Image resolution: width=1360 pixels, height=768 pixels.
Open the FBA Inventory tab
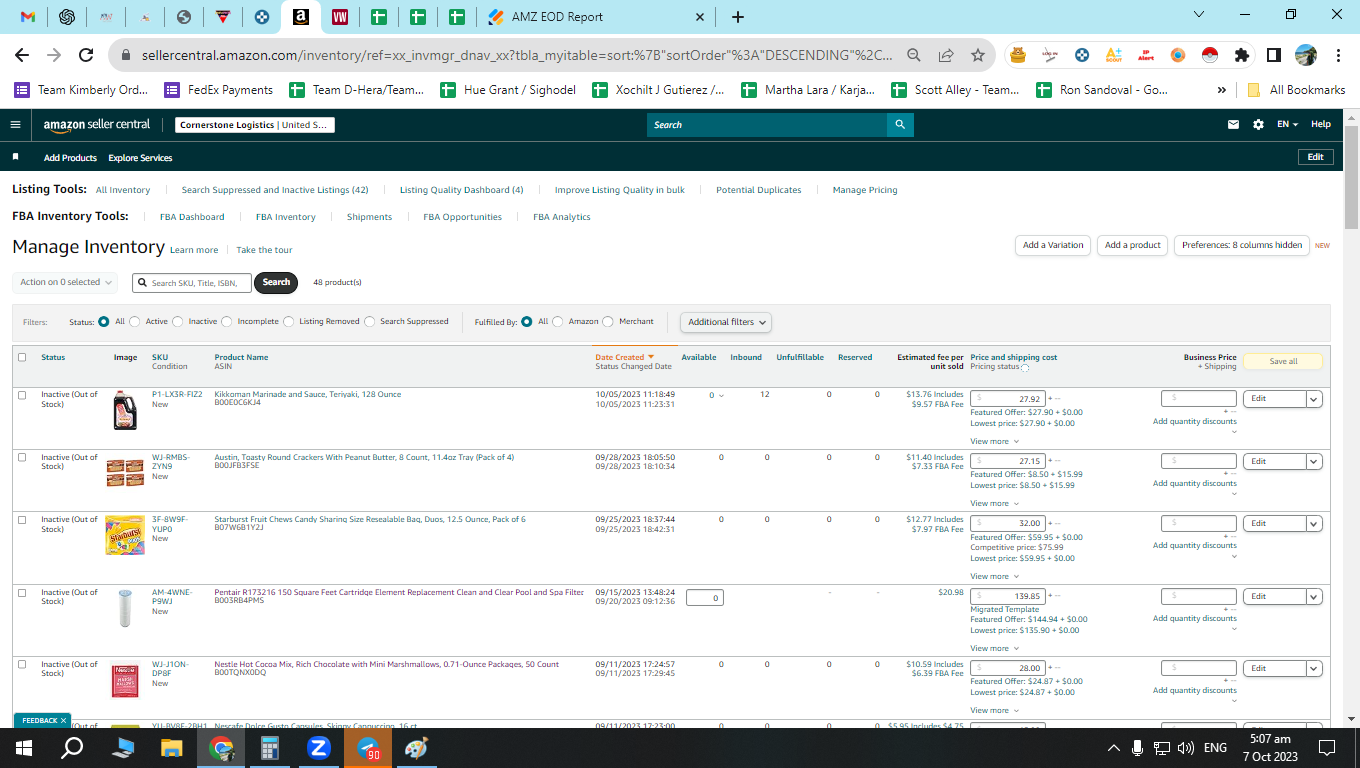click(x=285, y=217)
